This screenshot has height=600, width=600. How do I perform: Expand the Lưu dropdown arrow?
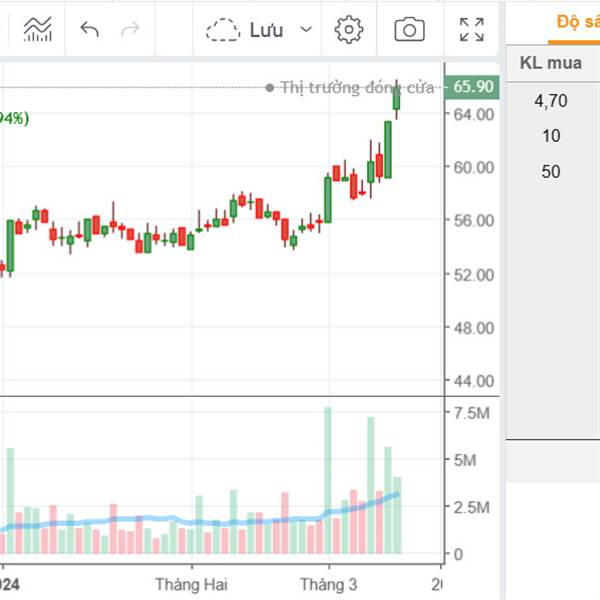pyautogui.click(x=306, y=29)
